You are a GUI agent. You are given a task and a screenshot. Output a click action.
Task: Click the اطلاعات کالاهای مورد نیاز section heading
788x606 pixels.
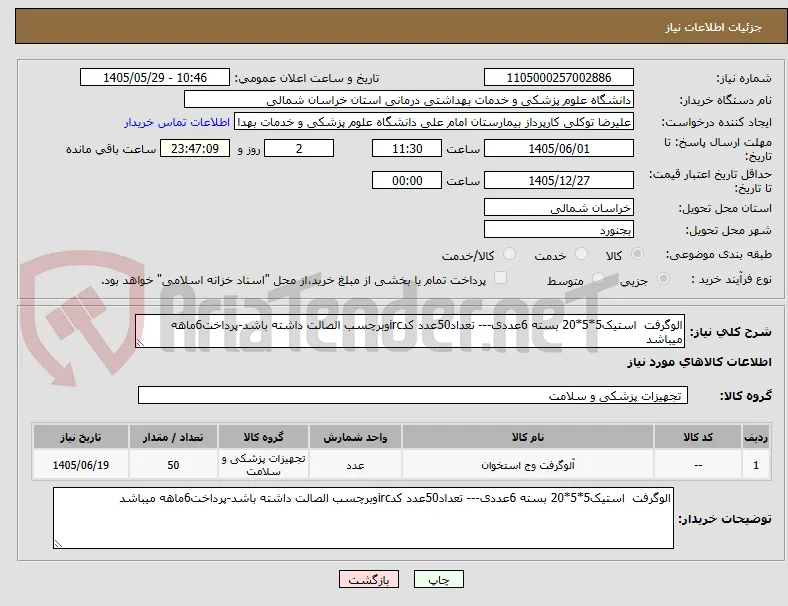click(x=699, y=362)
